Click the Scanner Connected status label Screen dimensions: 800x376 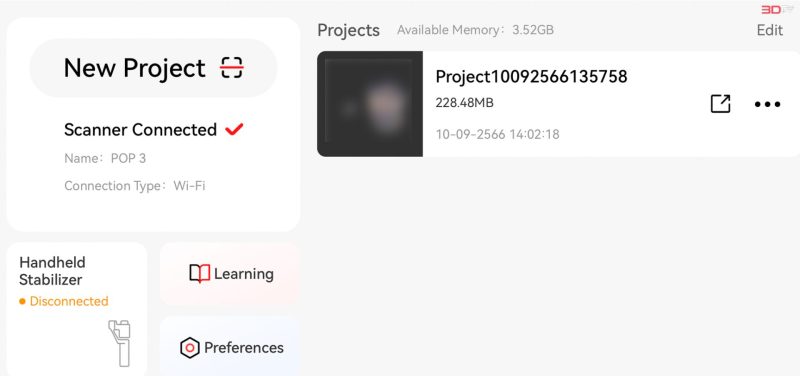(140, 130)
